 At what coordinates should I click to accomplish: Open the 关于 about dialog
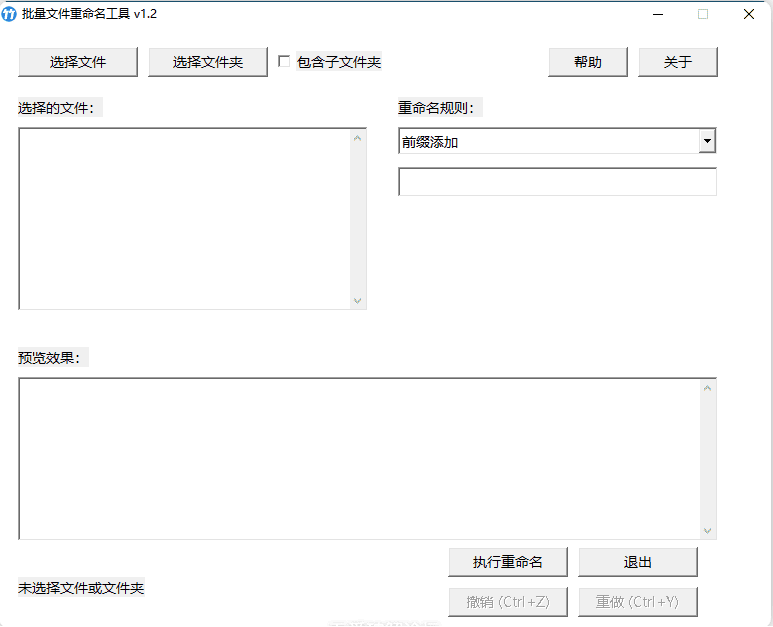pos(678,62)
